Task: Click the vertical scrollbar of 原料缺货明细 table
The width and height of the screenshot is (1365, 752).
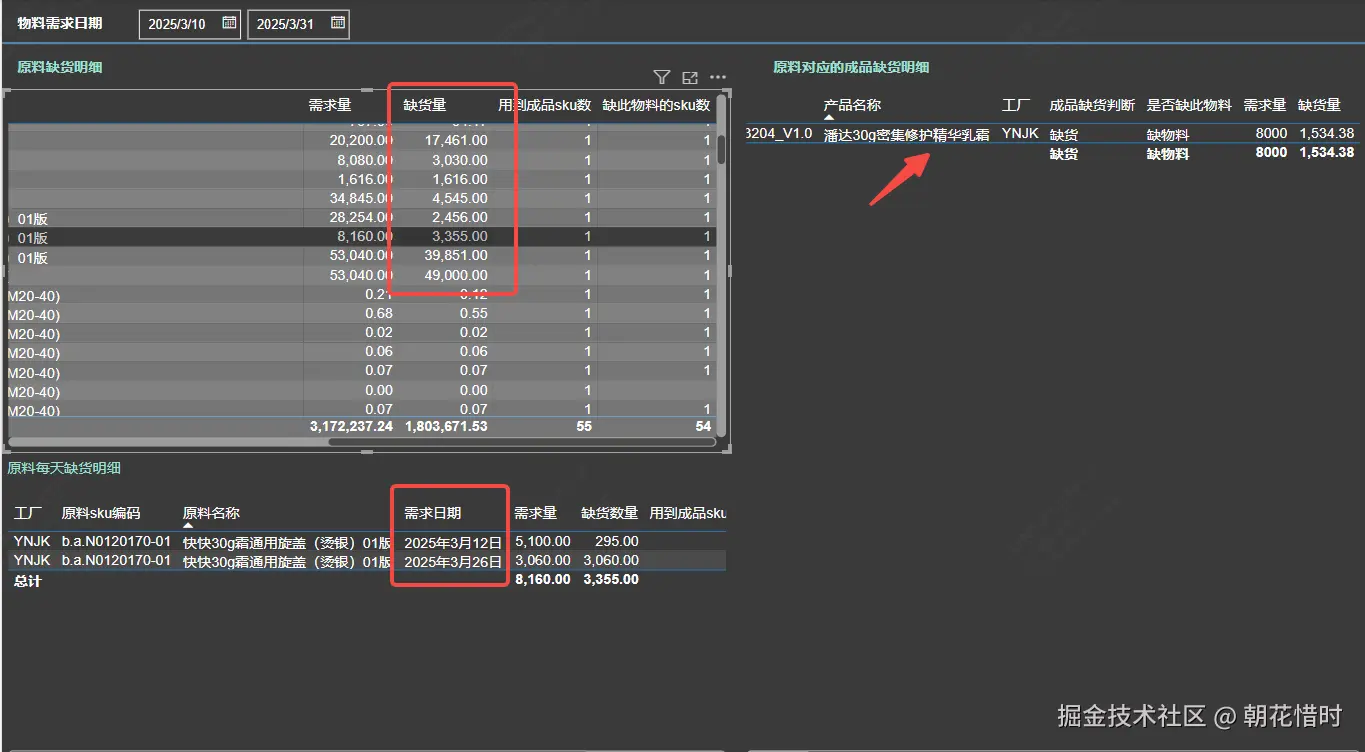Action: [721, 149]
